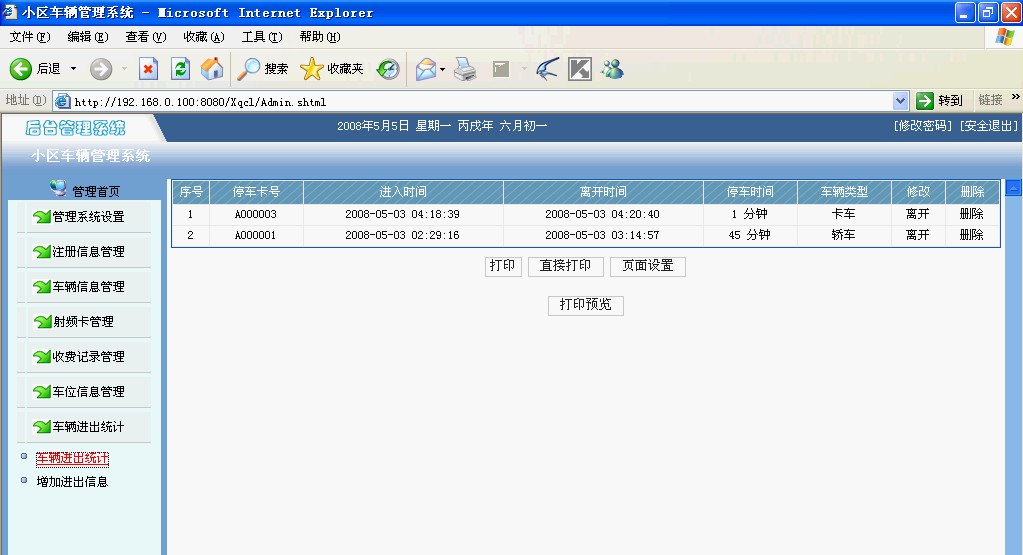This screenshot has width=1023, height=555.
Task: Click the 管理首页 globe icon
Action: [58, 188]
